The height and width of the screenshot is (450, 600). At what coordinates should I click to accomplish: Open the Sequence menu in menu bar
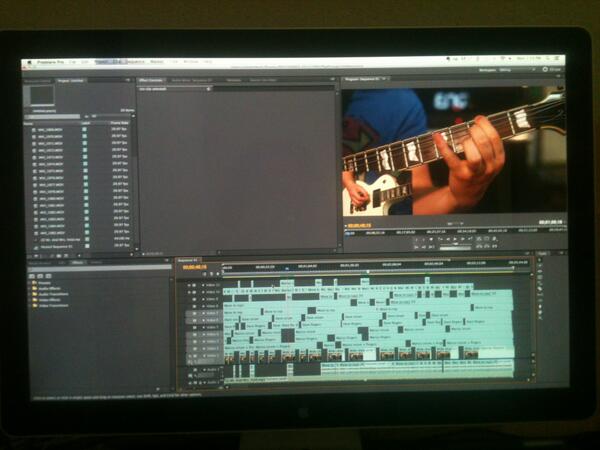pyautogui.click(x=136, y=62)
